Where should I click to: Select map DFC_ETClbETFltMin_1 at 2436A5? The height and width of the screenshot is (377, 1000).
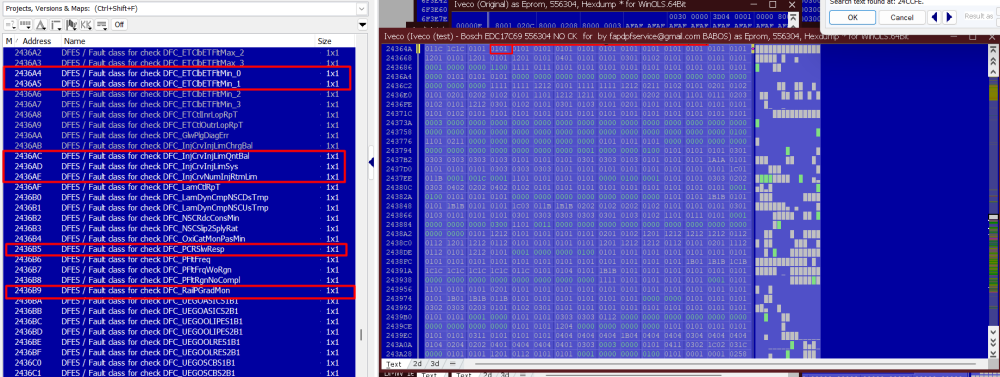coord(178,84)
